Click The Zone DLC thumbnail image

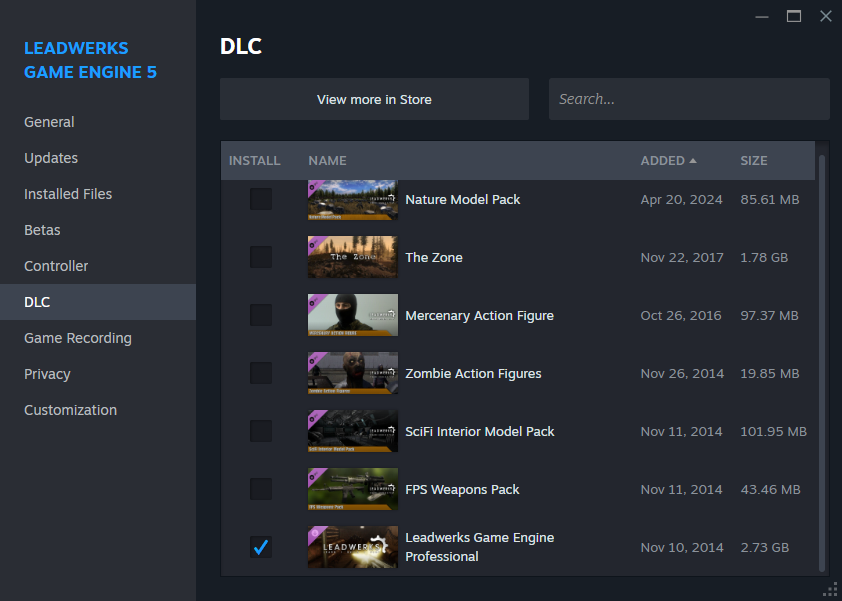tap(352, 257)
